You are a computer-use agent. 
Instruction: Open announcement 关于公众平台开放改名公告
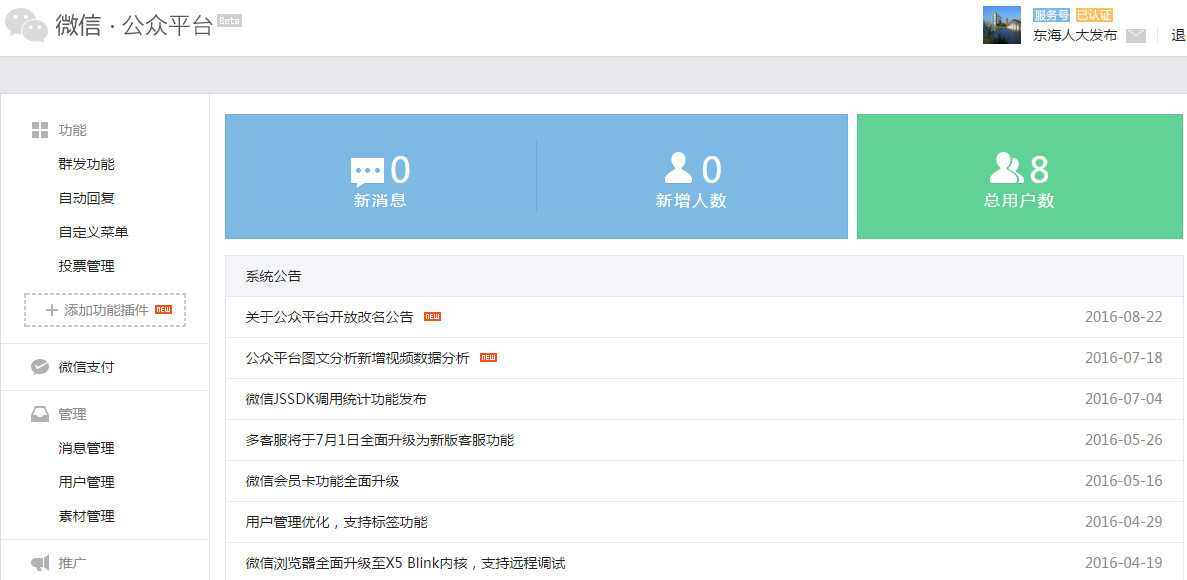(329, 317)
